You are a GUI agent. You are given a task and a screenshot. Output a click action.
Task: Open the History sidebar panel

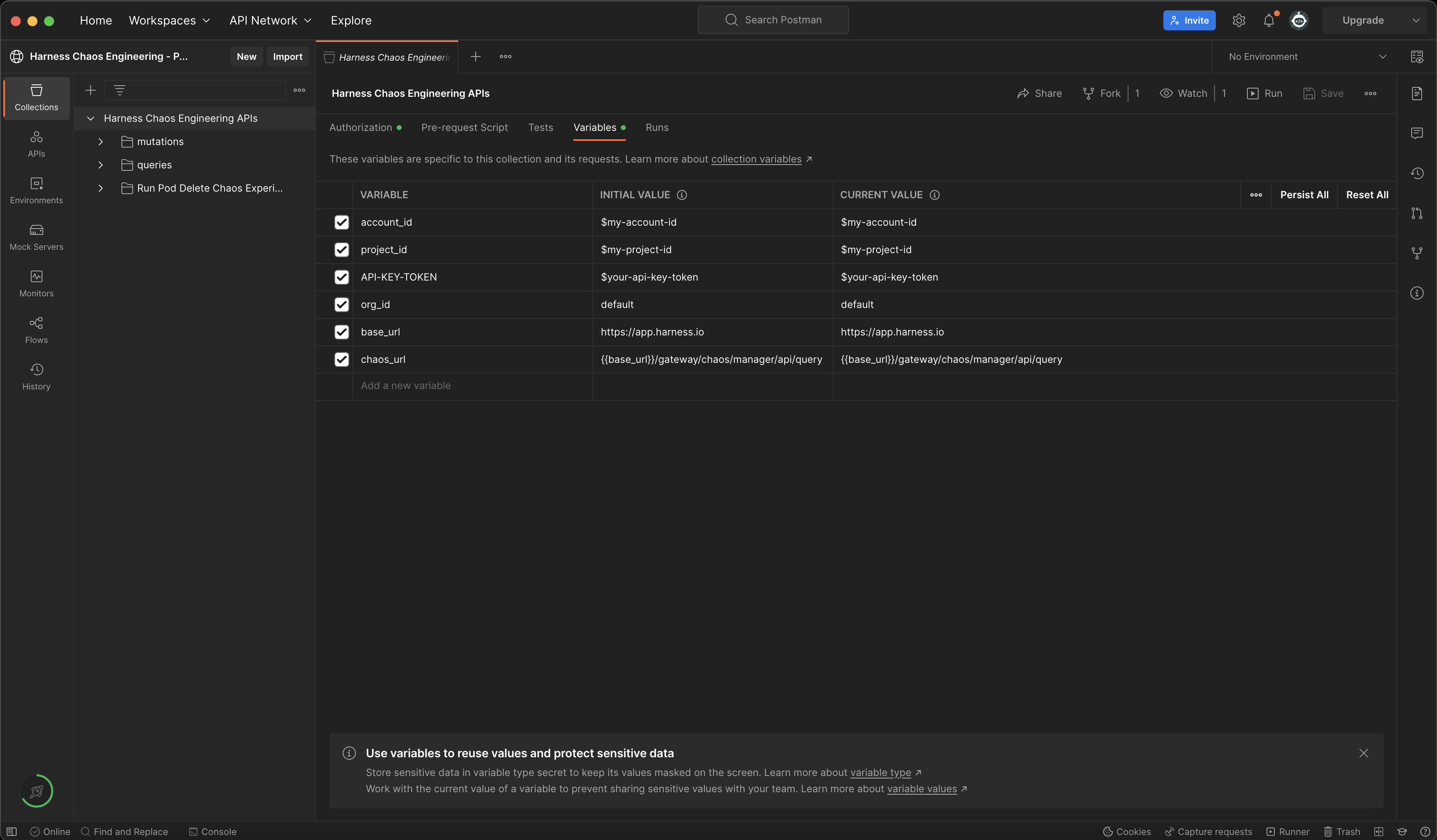[37, 377]
